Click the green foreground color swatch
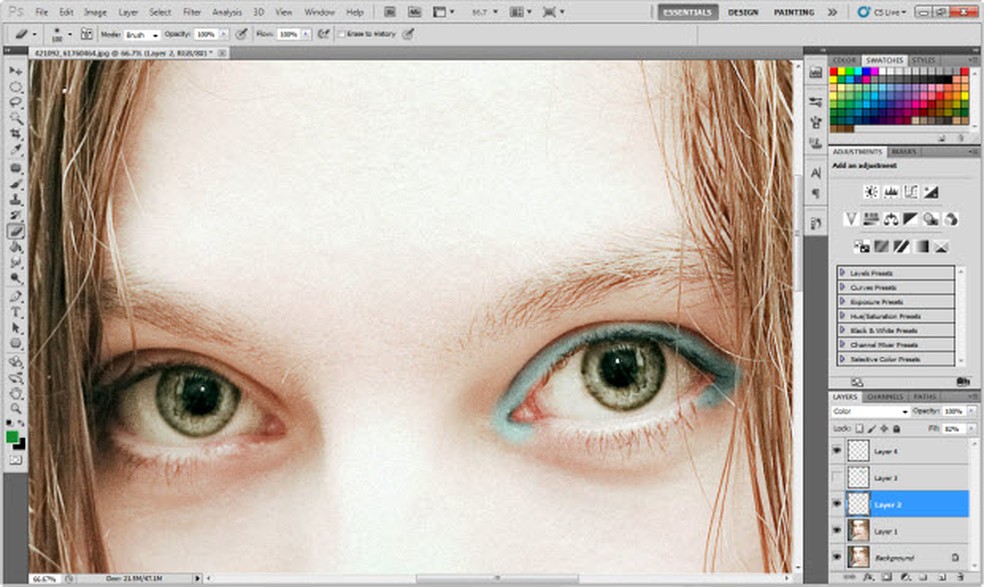 12,436
